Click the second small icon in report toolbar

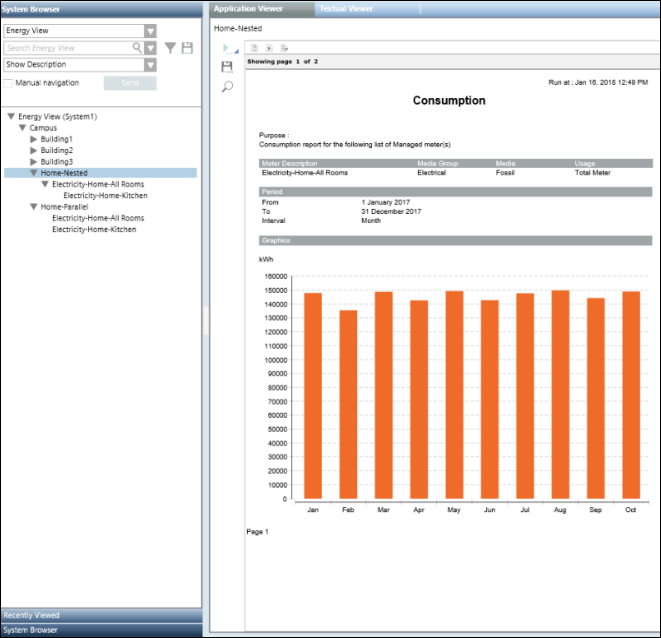[269, 48]
